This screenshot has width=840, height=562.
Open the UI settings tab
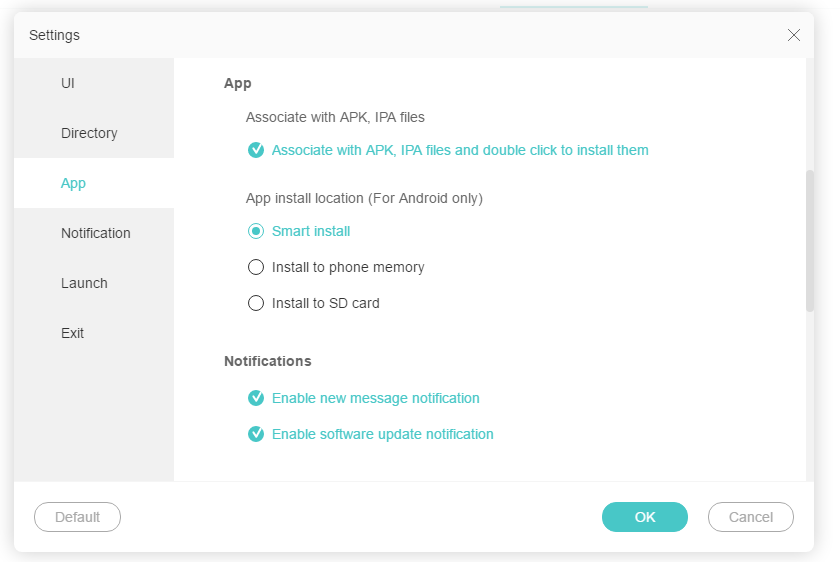pos(68,83)
